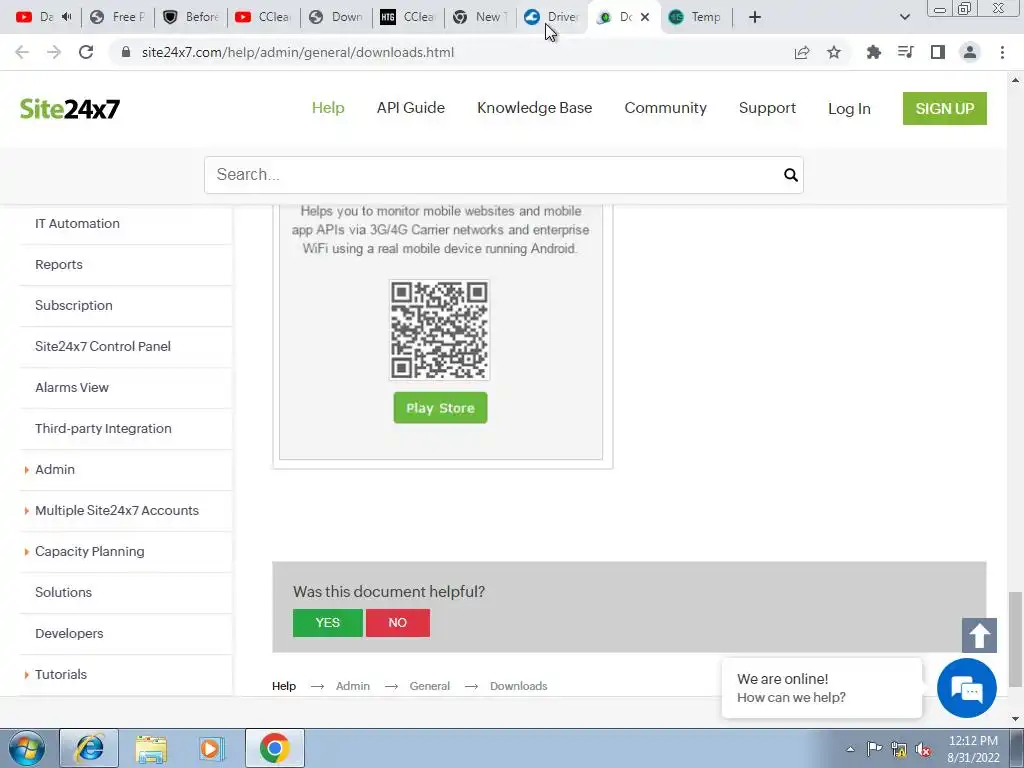This screenshot has width=1024, height=768.
Task: Click the scroll-to-top arrow button
Action: point(979,635)
